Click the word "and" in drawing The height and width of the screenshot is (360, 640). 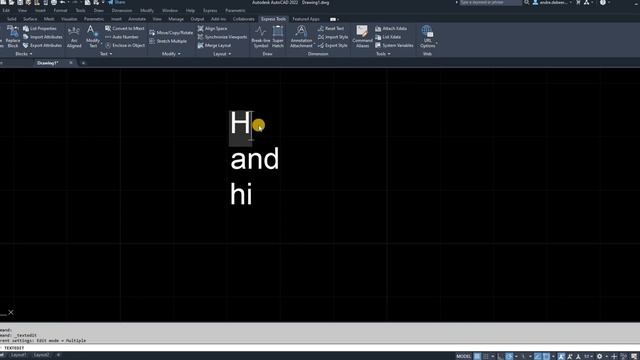(255, 159)
